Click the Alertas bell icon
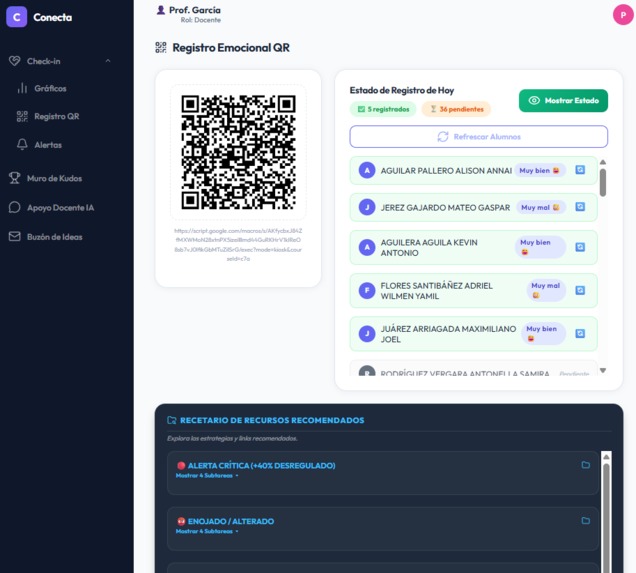 (x=22, y=144)
